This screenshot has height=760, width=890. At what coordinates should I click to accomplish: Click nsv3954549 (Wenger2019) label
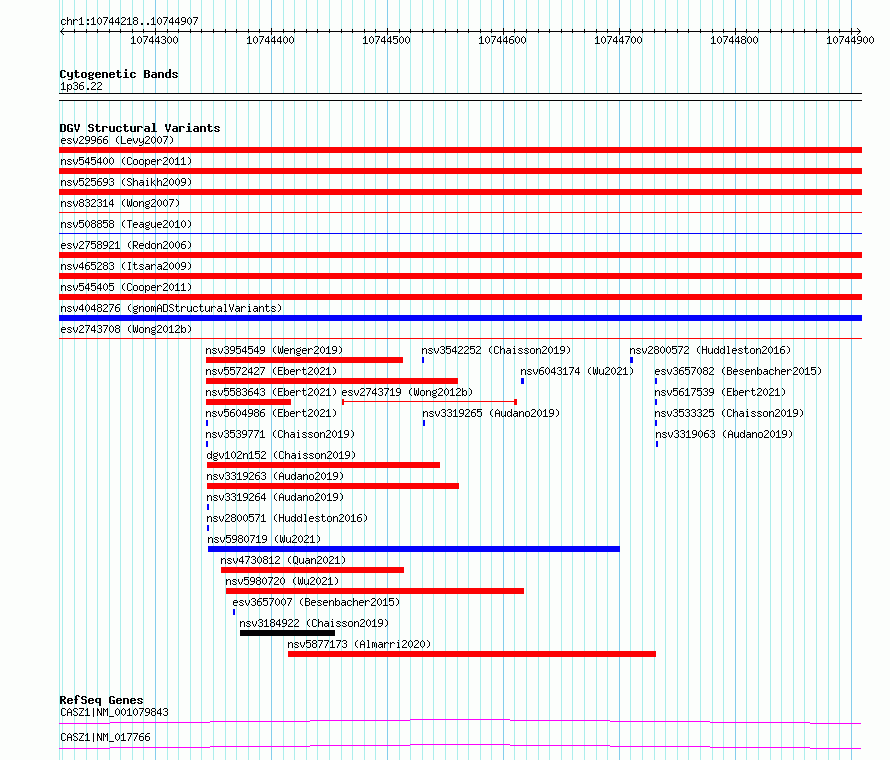tap(274, 350)
